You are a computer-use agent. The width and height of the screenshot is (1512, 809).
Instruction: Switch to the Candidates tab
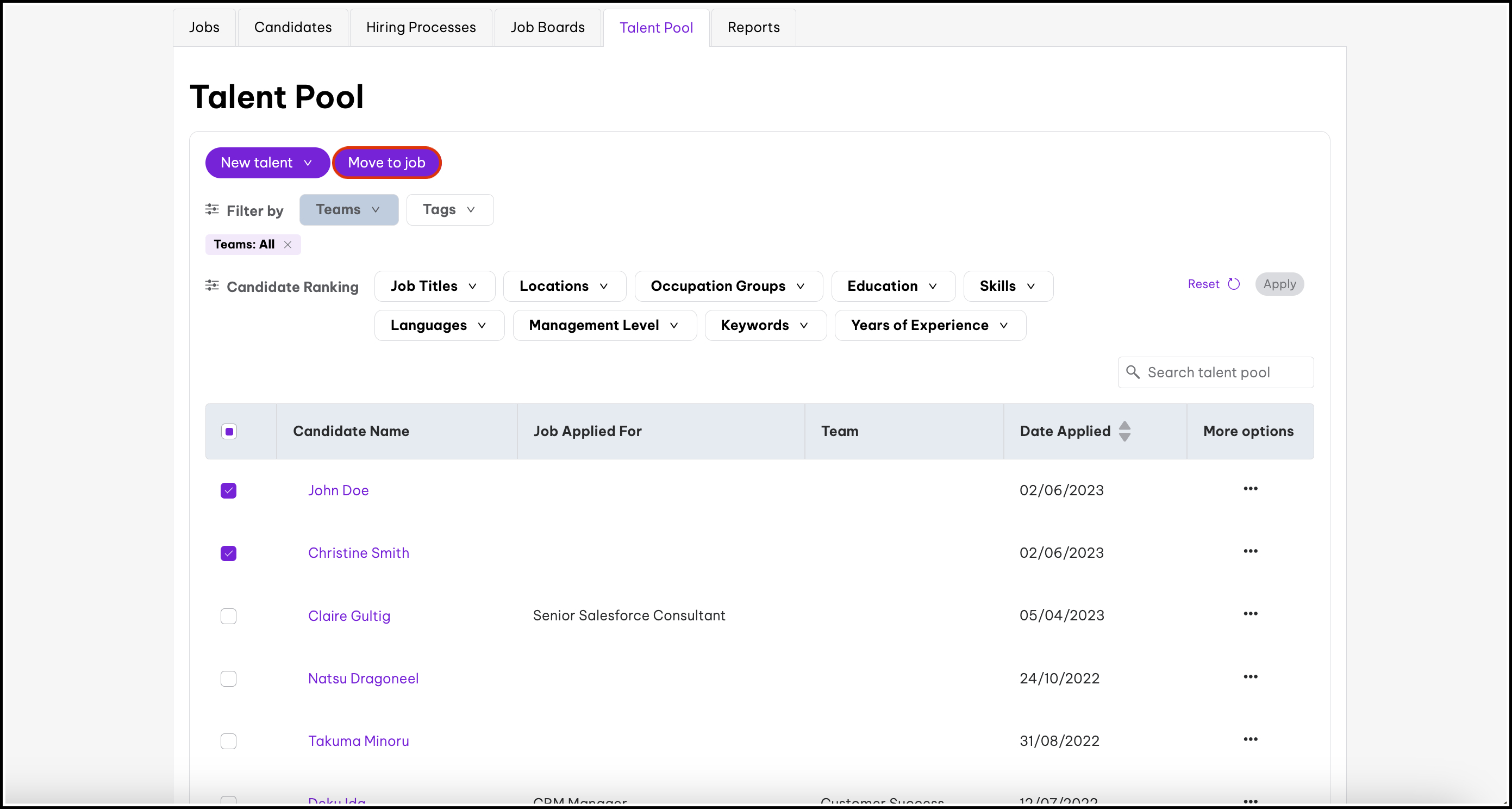pos(292,27)
